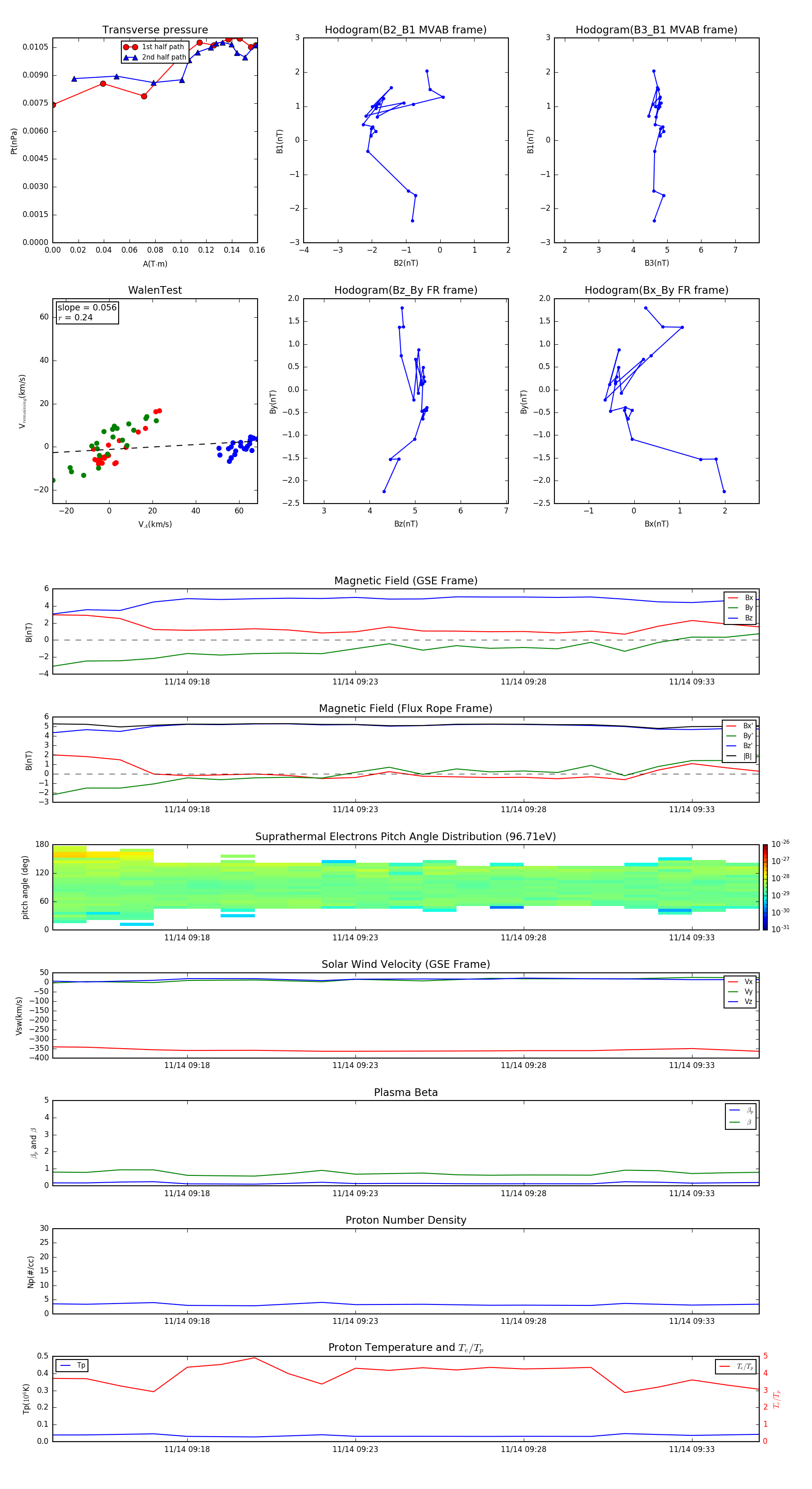Click the 'B2(nT)' x-axis label
The image size is (812, 1489).
[406, 263]
